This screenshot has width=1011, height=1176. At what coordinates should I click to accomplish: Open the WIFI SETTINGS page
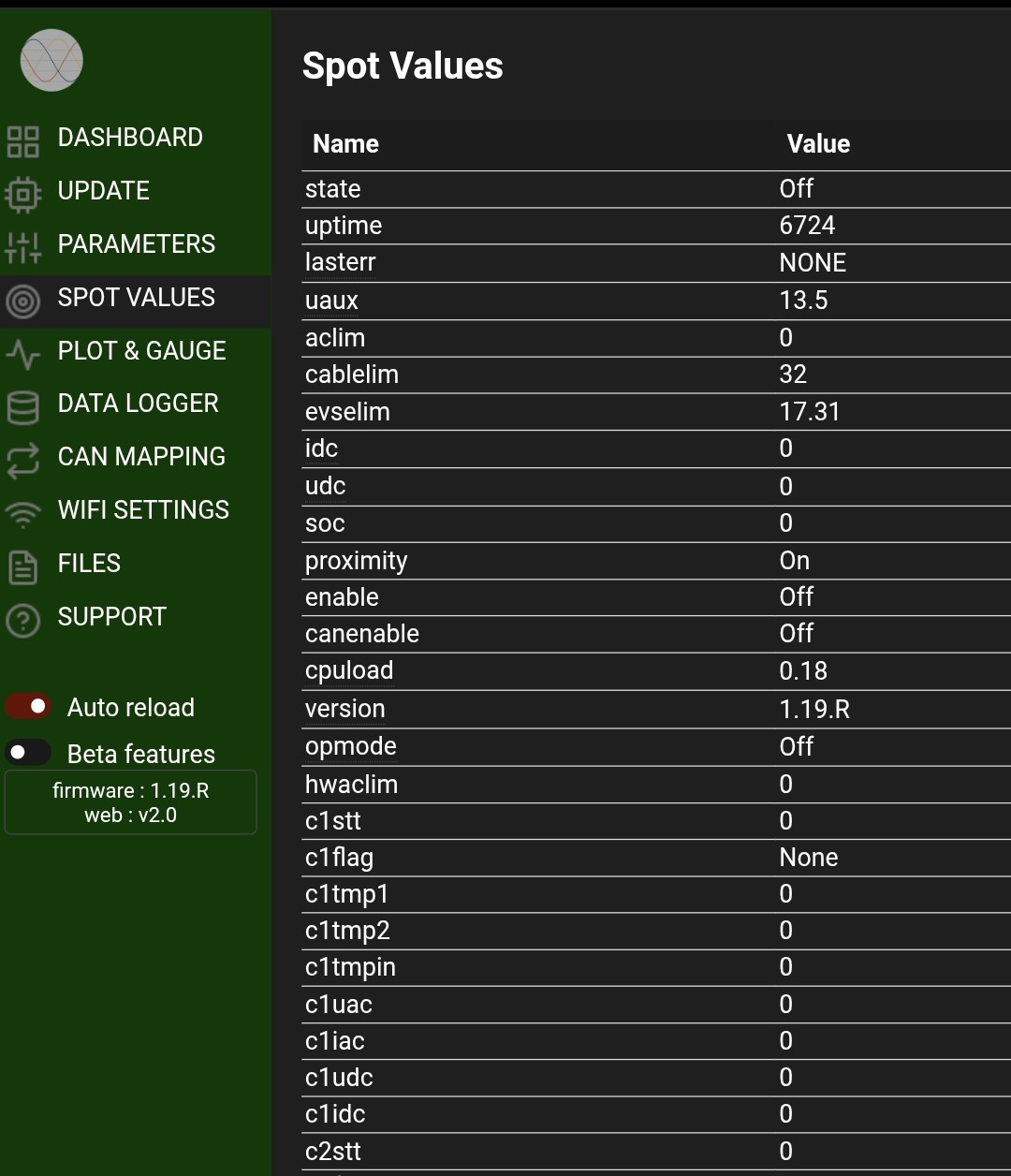pyautogui.click(x=143, y=510)
